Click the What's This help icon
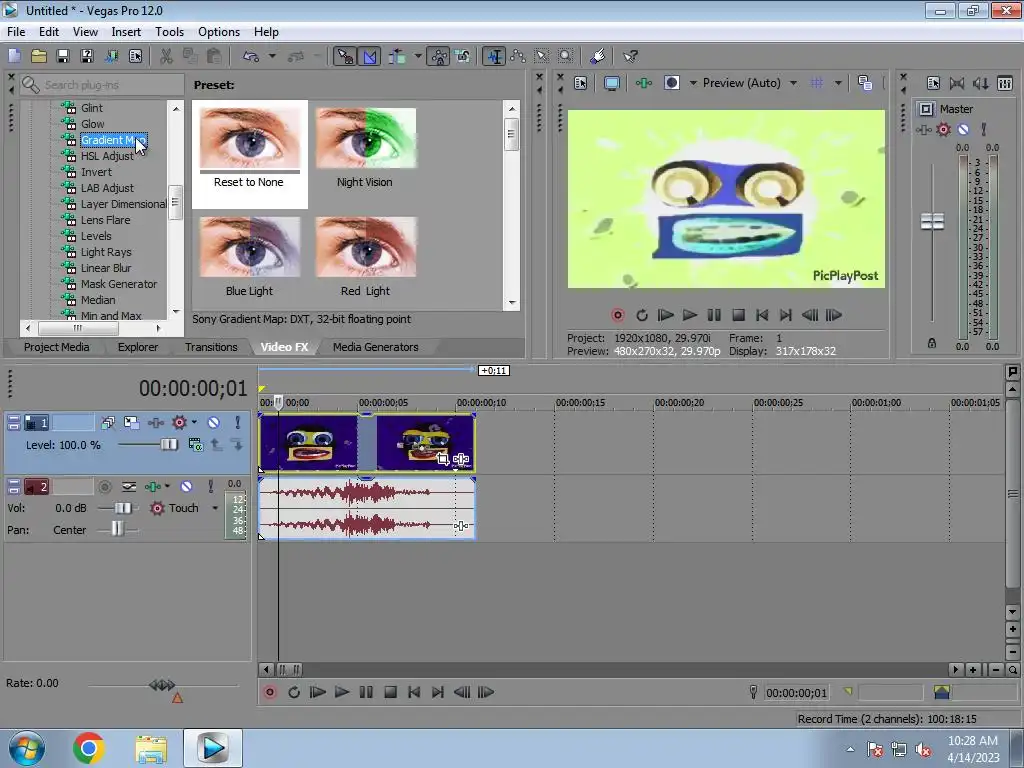 (630, 56)
